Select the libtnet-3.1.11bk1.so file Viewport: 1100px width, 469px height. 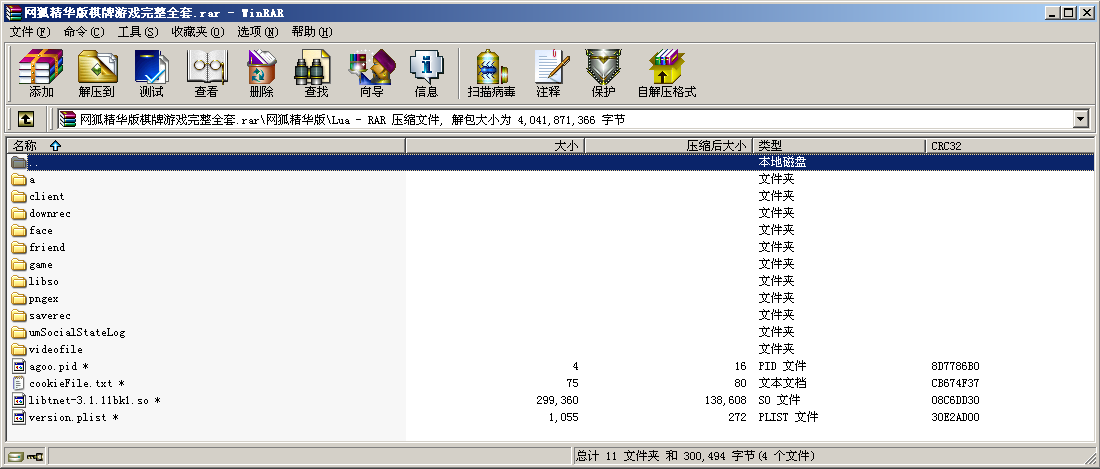coord(88,400)
